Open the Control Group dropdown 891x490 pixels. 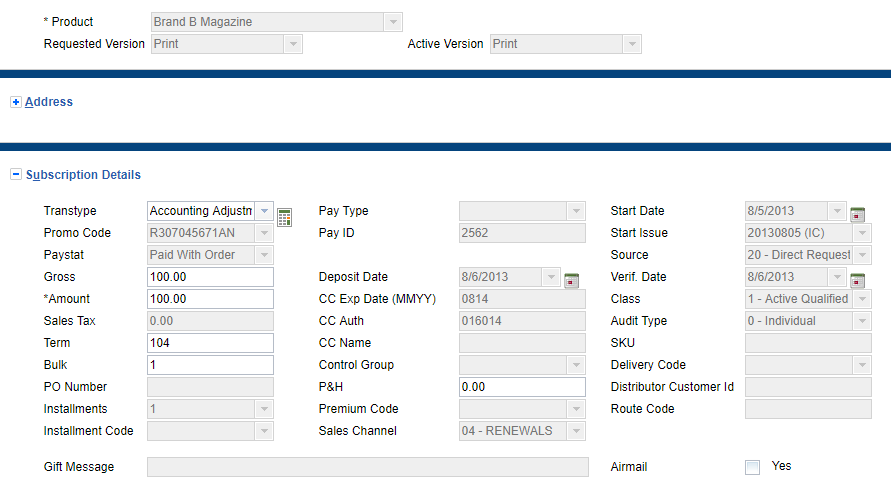click(575, 365)
